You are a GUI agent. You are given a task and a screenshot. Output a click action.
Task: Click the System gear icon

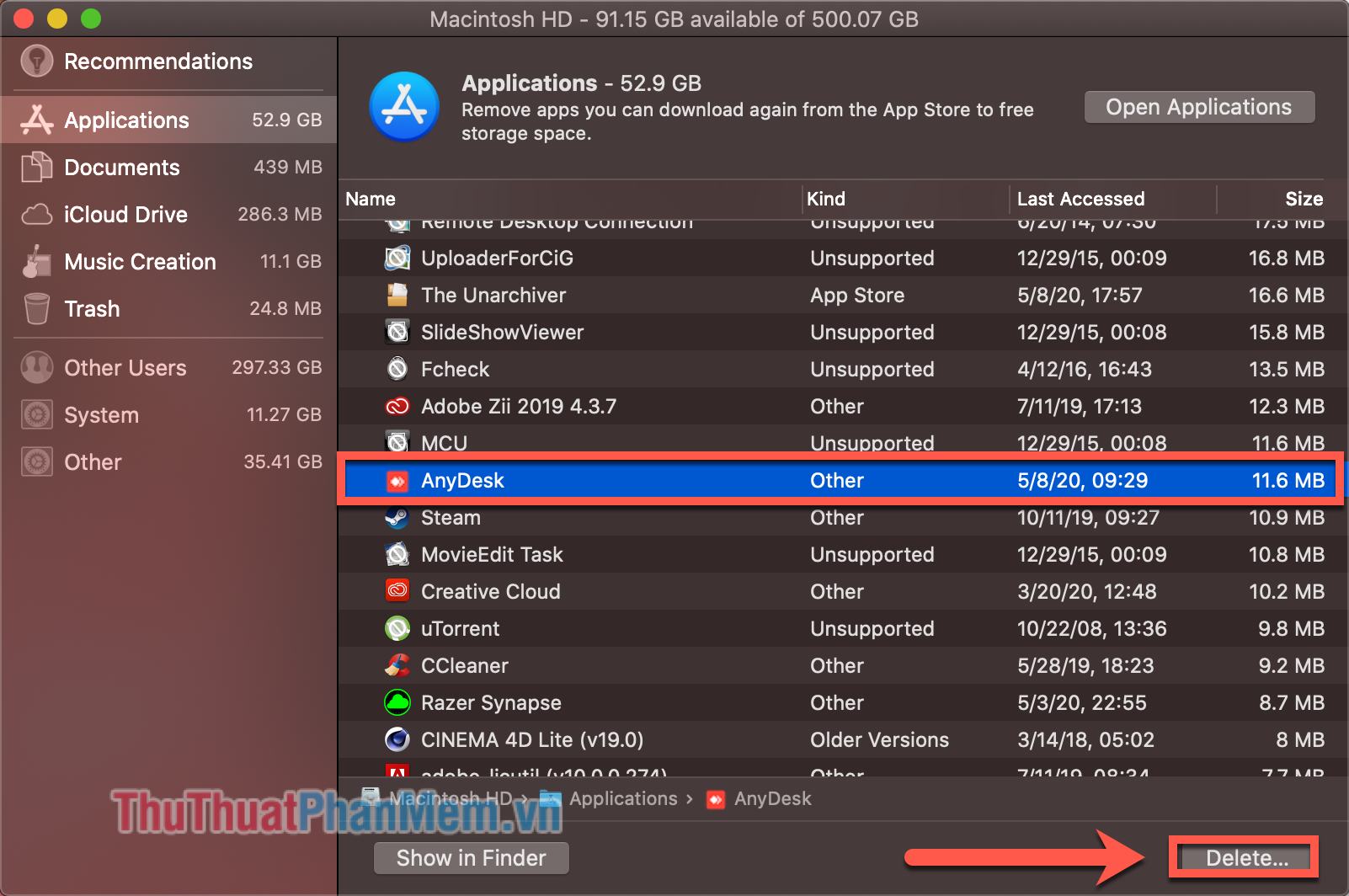37,414
